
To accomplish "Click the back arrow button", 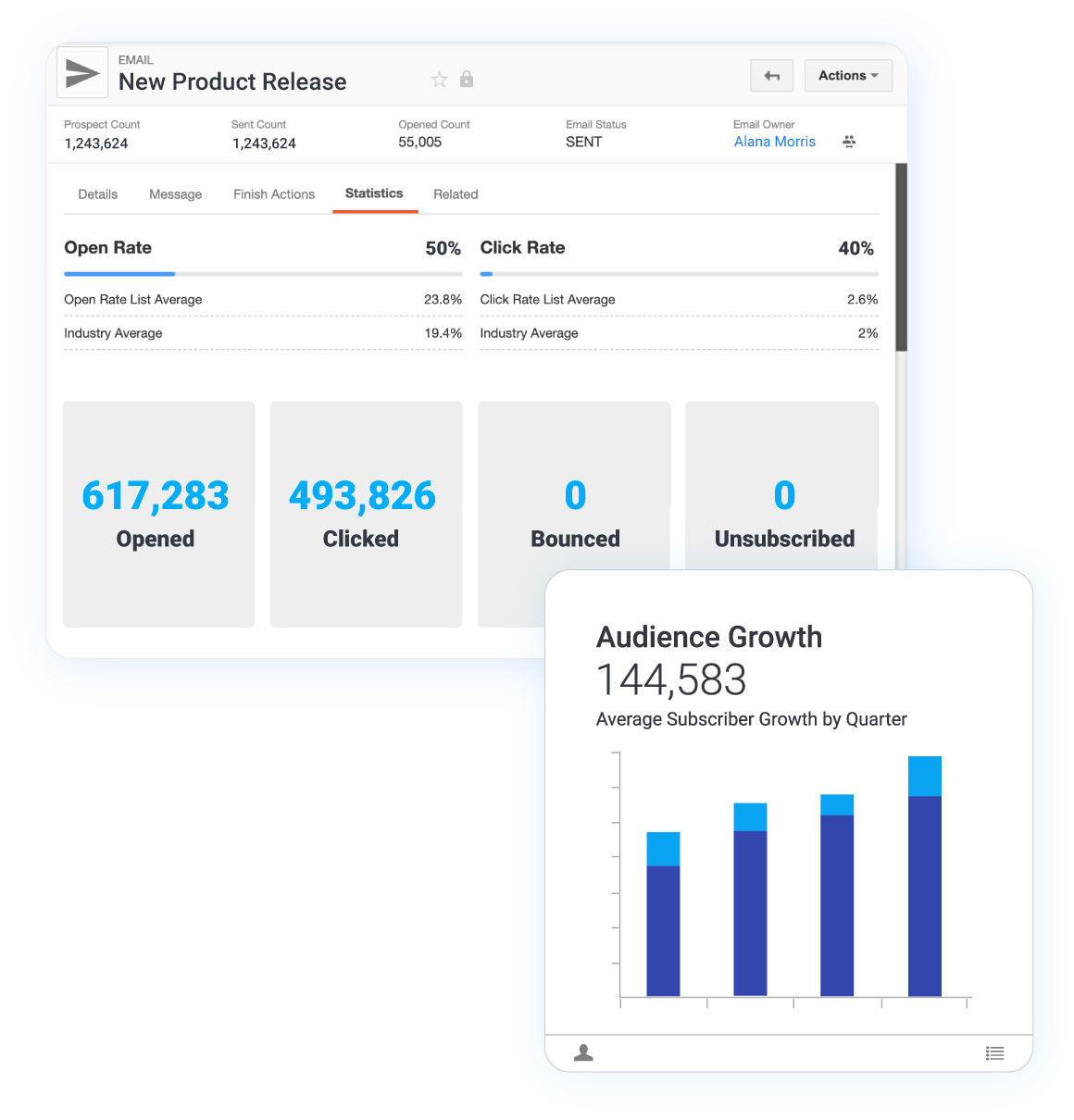I will tap(771, 75).
